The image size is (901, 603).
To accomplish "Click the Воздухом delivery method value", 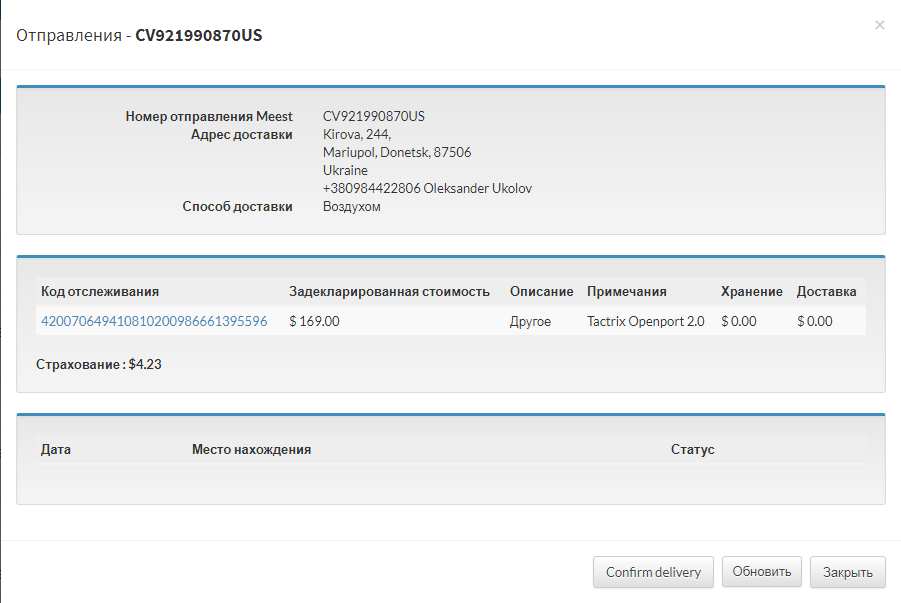I will point(351,206).
